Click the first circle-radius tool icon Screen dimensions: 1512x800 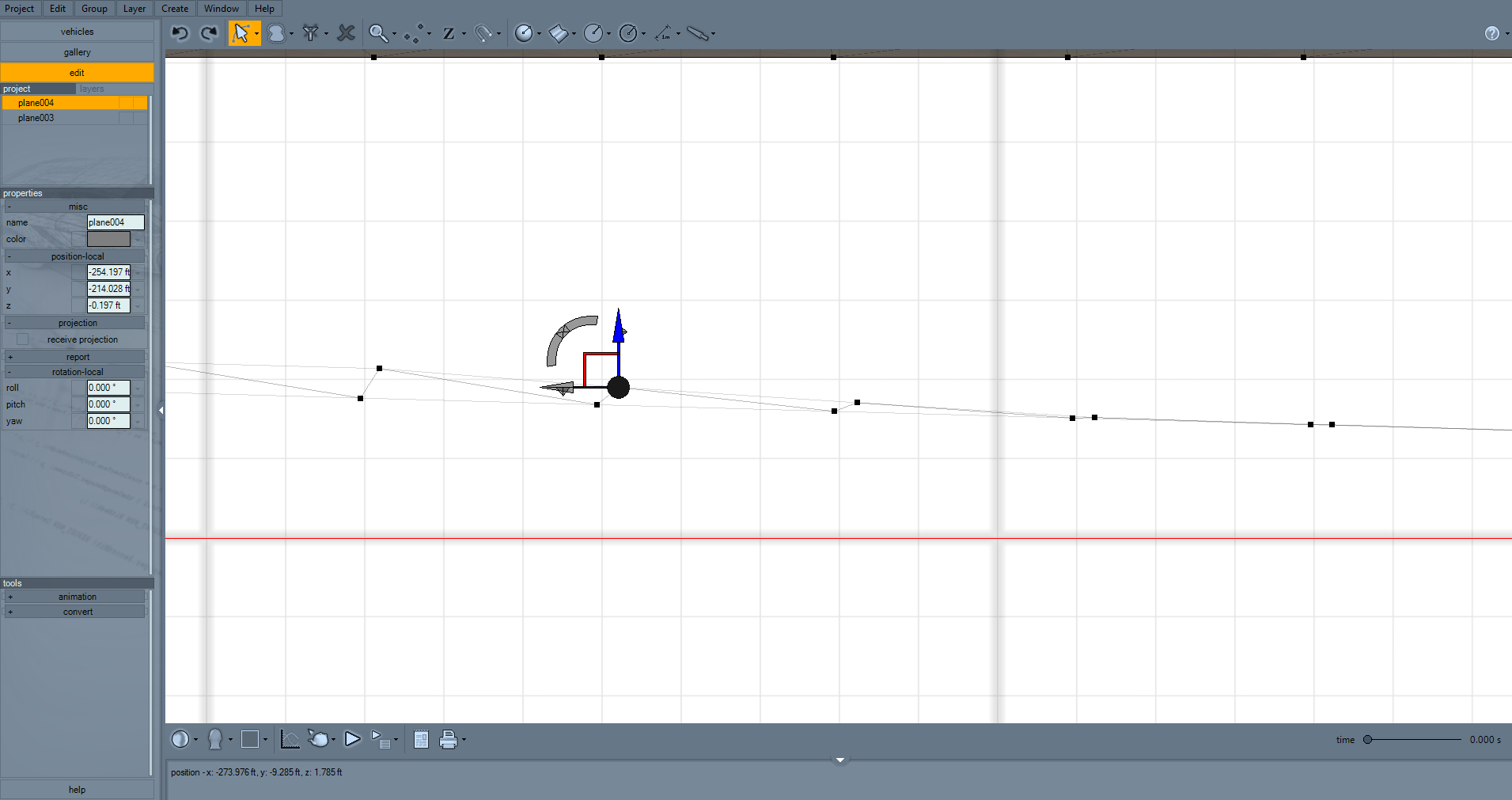point(524,33)
